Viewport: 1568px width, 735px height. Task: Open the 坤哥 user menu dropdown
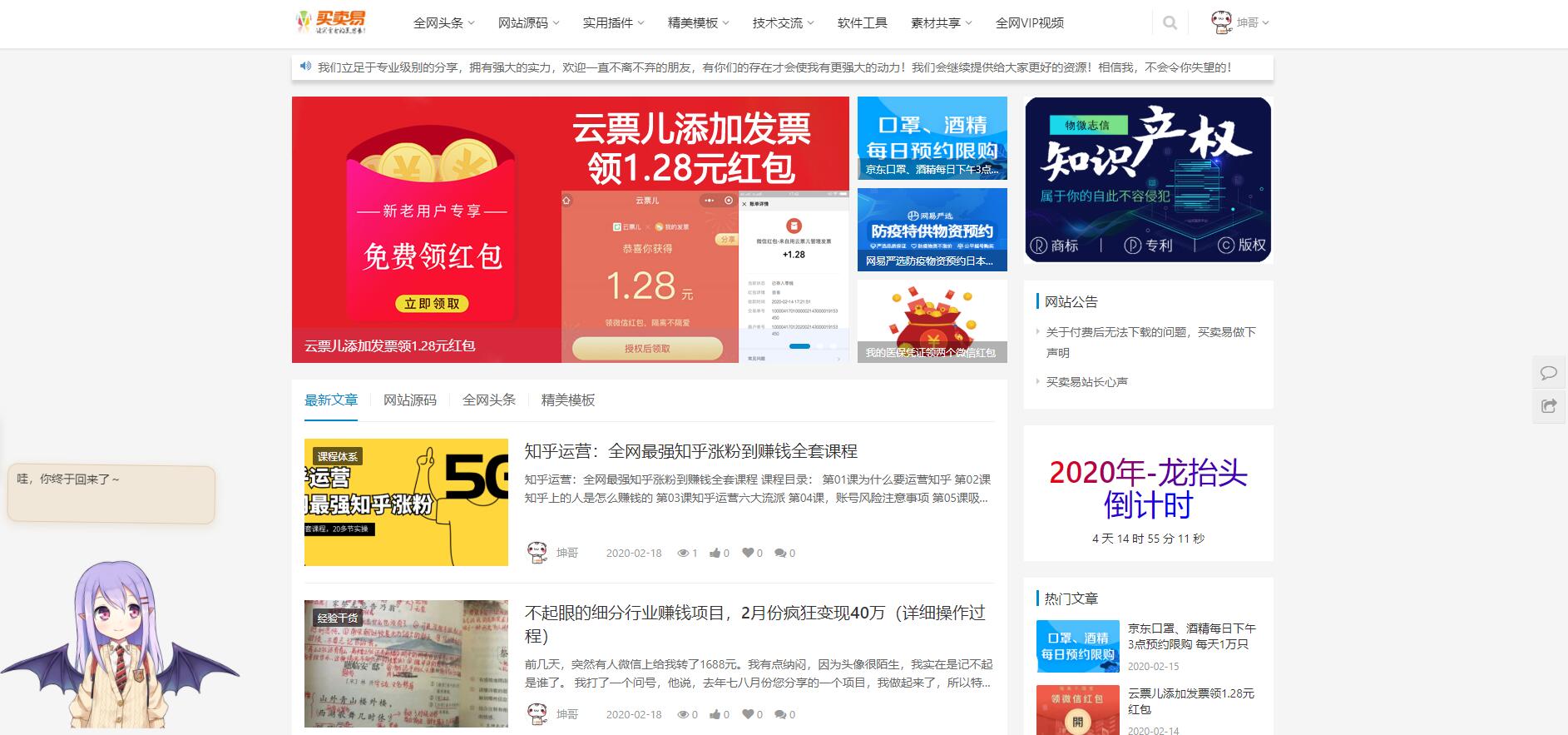(1252, 23)
